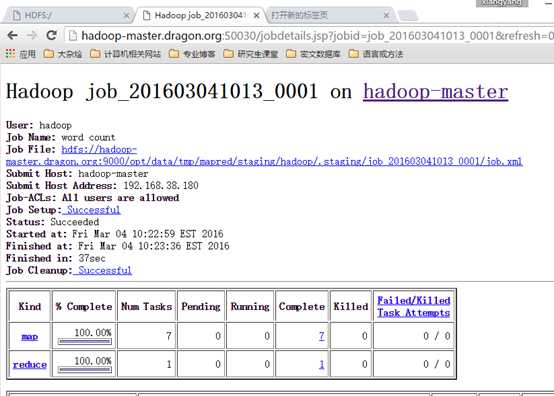This screenshot has width=554, height=396.
Task: Open the third bookmarks folder in the bar
Action: tap(192, 54)
